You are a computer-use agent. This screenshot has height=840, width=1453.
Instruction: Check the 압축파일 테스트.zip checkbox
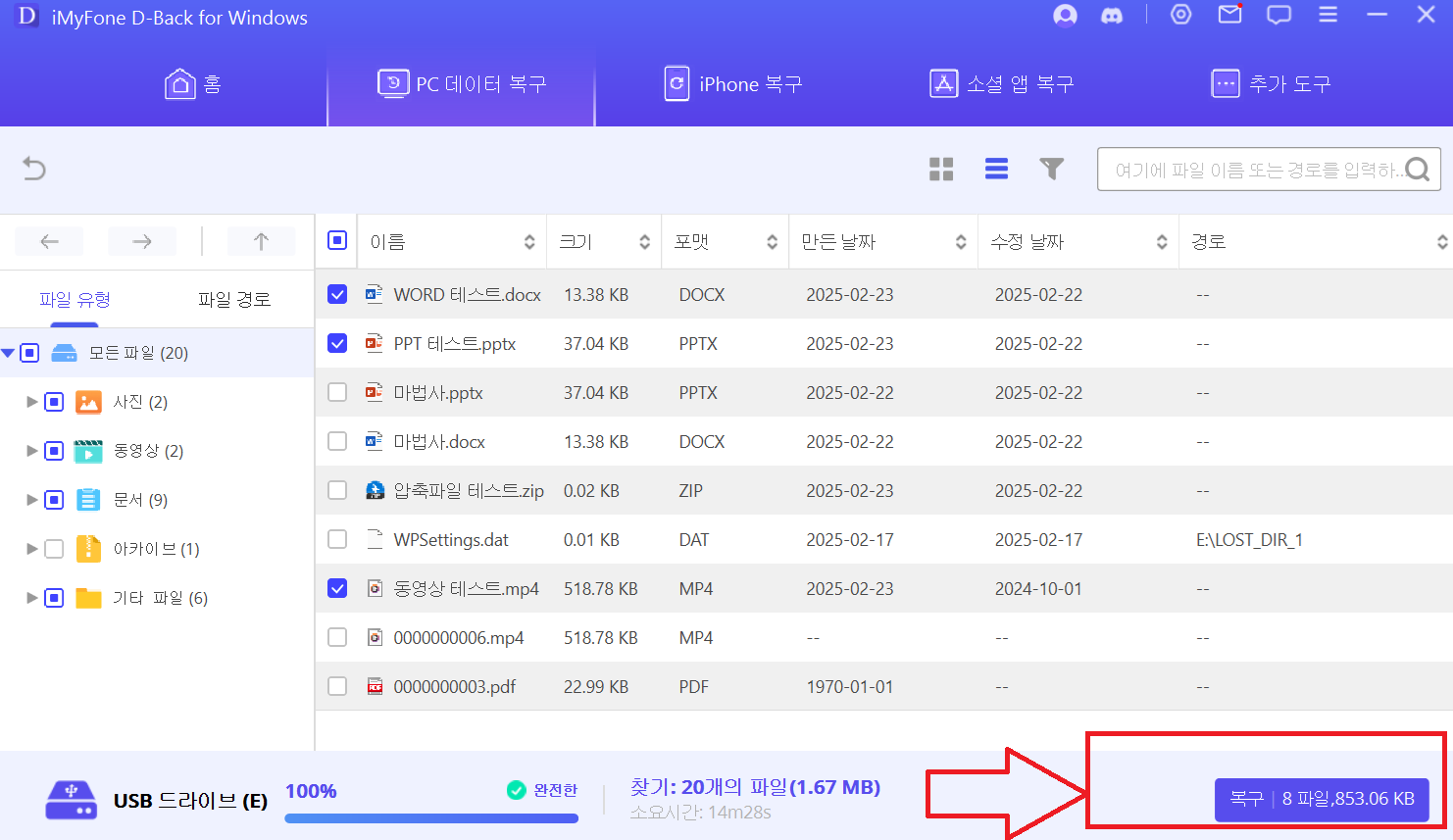337,490
